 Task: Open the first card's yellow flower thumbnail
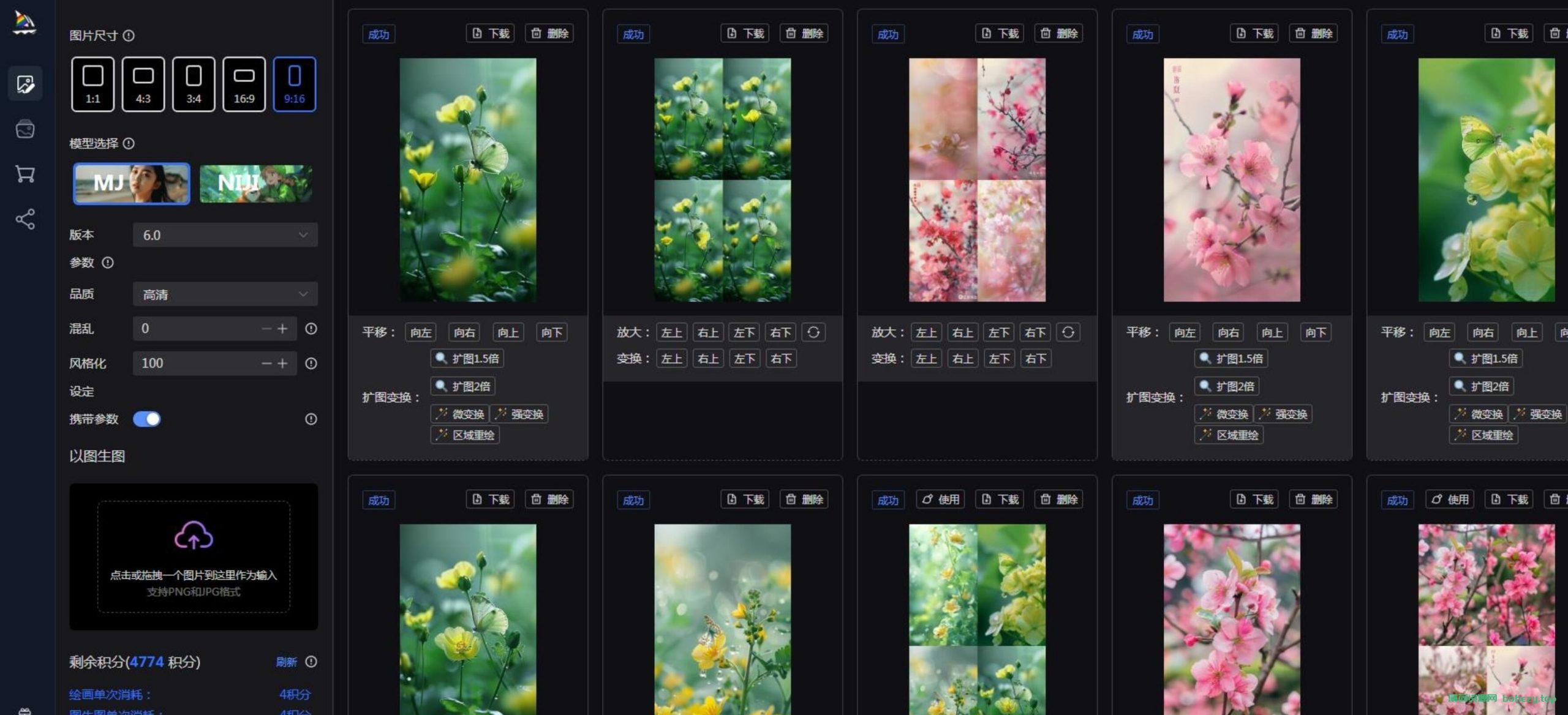pos(468,180)
